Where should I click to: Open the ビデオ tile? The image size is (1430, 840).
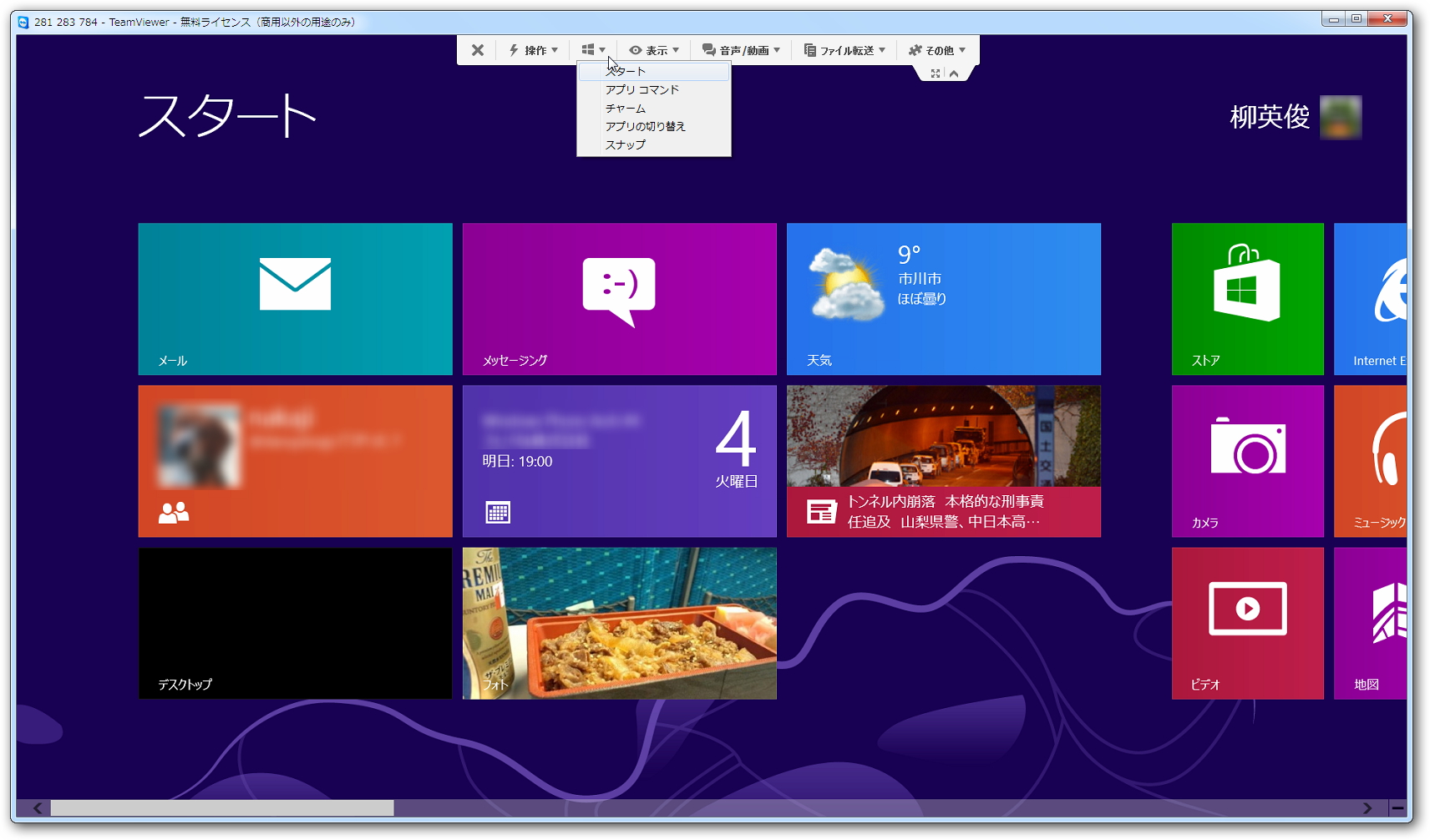click(x=1247, y=622)
